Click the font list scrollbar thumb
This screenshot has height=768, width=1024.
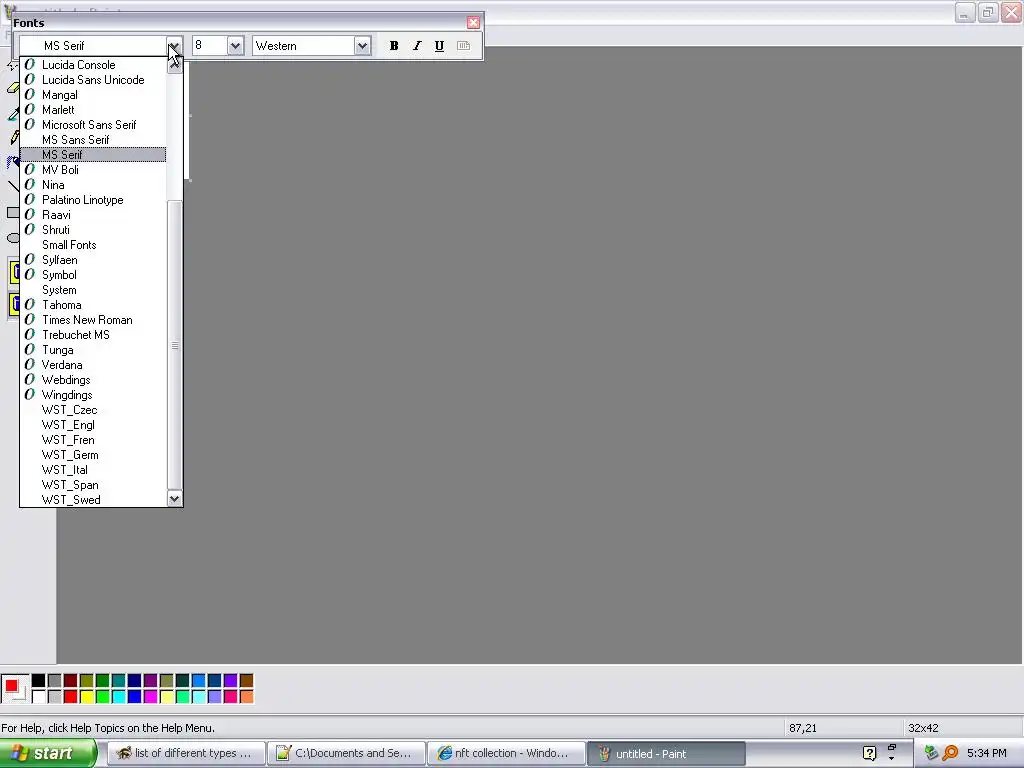[x=174, y=345]
